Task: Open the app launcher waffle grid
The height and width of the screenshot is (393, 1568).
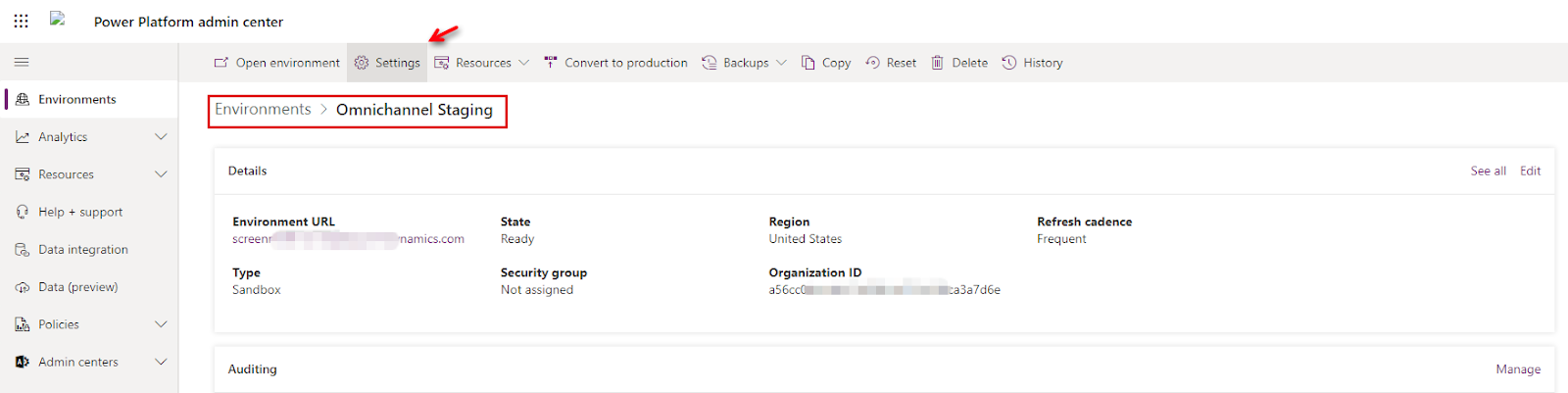Action: click(x=21, y=21)
